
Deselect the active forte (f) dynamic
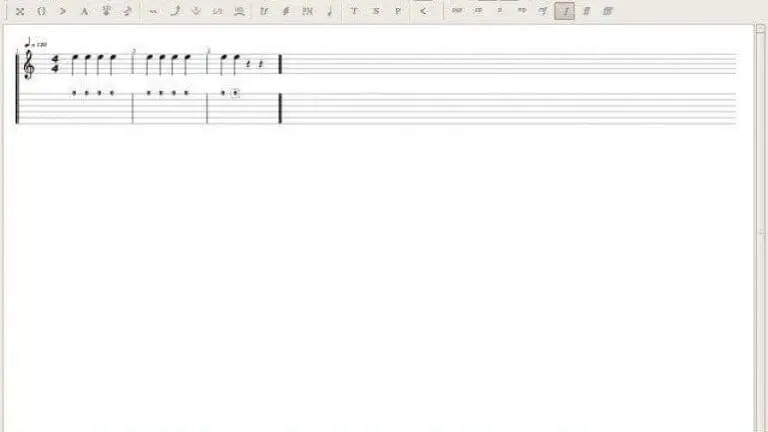[565, 11]
